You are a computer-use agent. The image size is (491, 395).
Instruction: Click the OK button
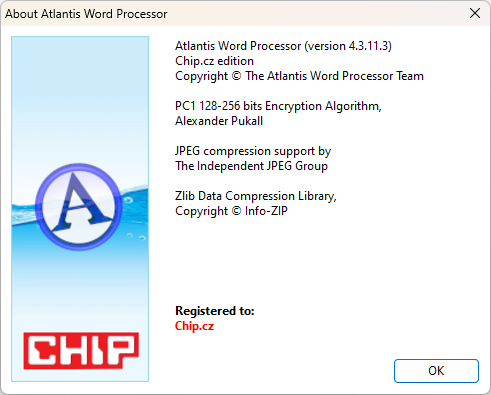click(x=436, y=371)
